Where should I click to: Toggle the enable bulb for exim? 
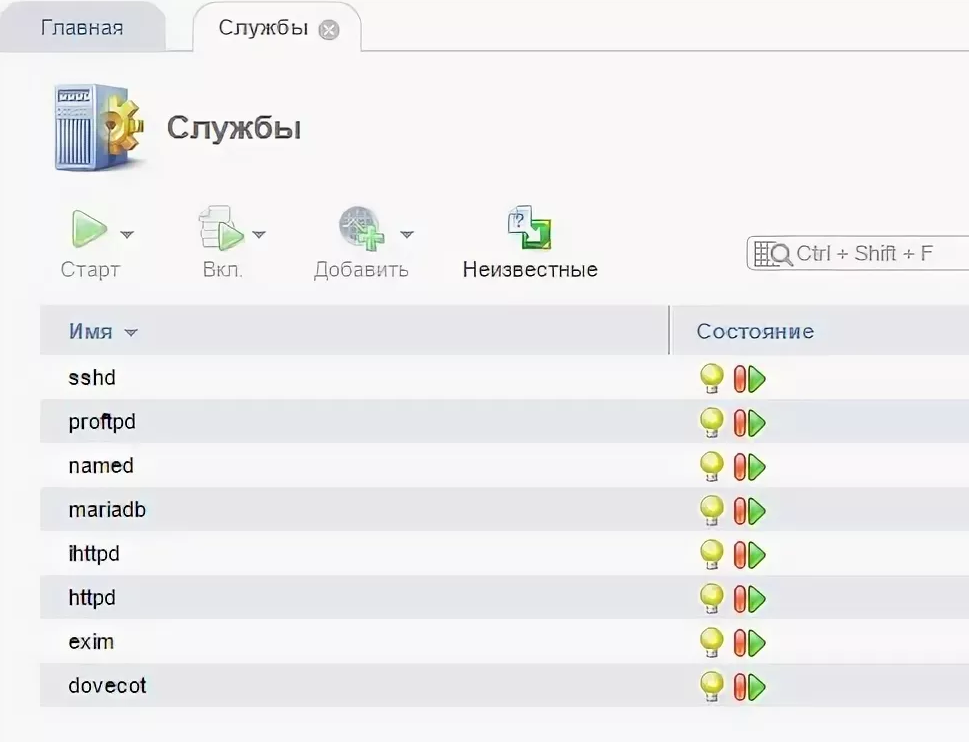[712, 642]
